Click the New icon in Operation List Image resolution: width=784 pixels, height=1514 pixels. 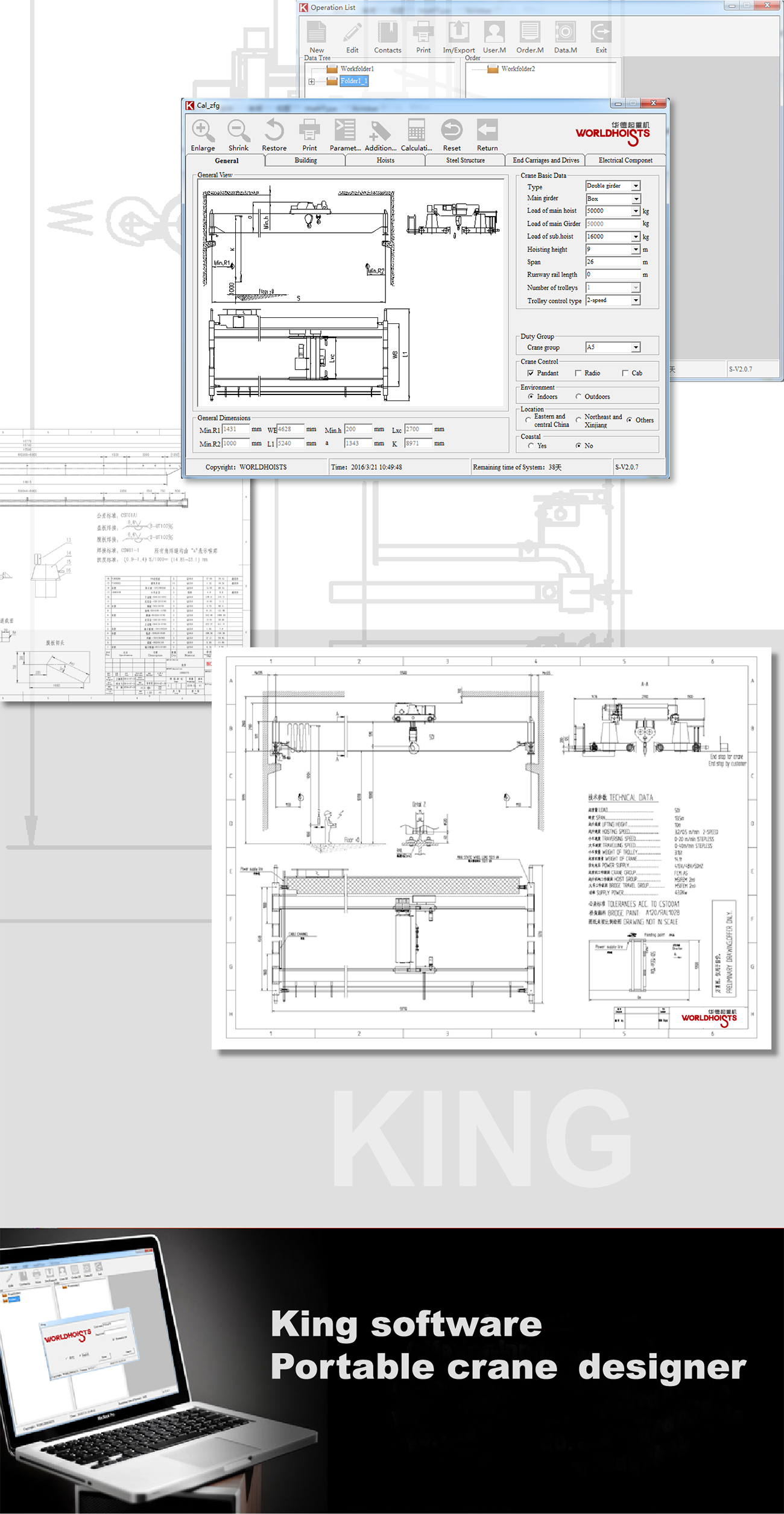tap(317, 32)
